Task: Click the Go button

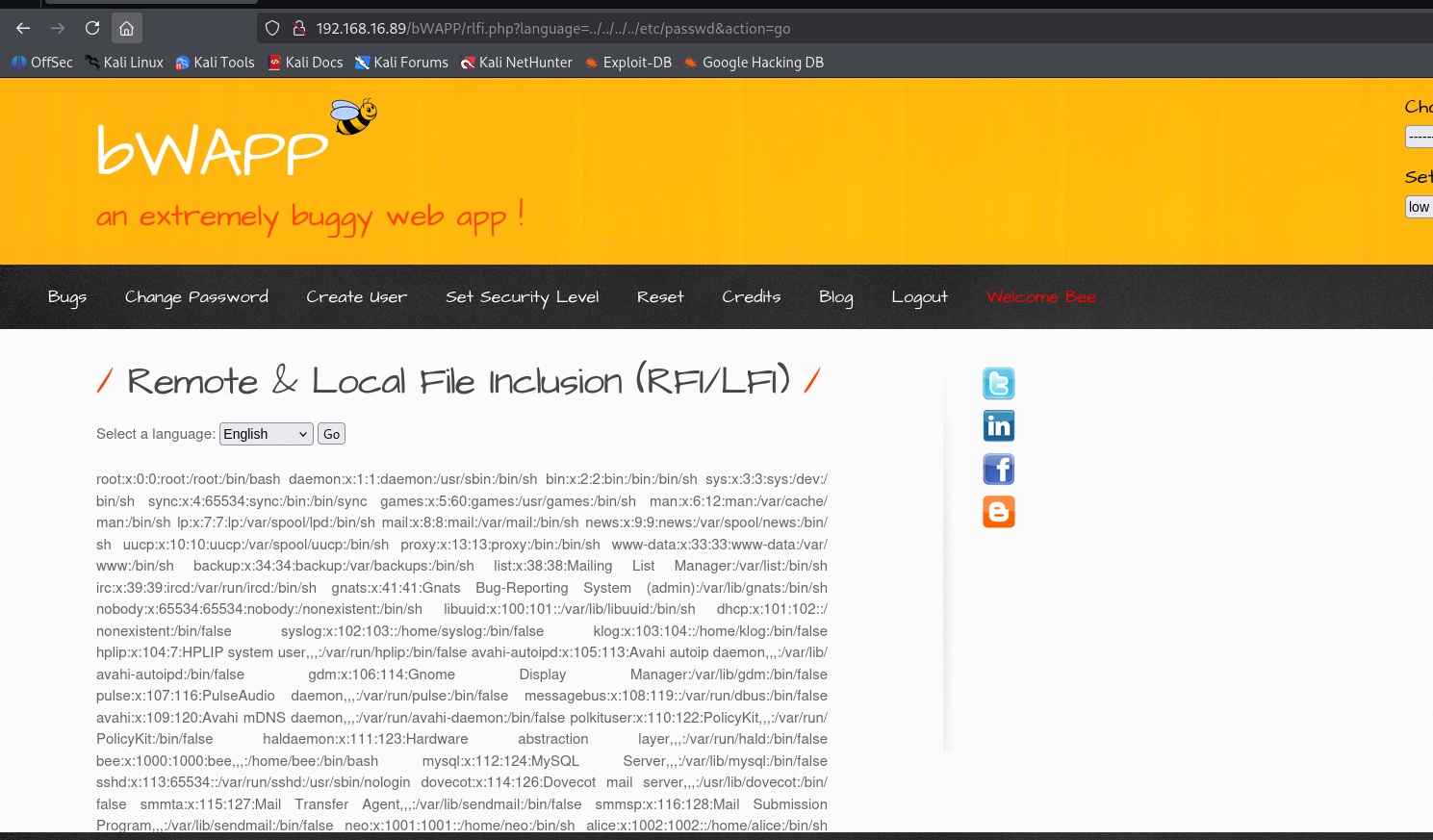Action: pos(331,434)
